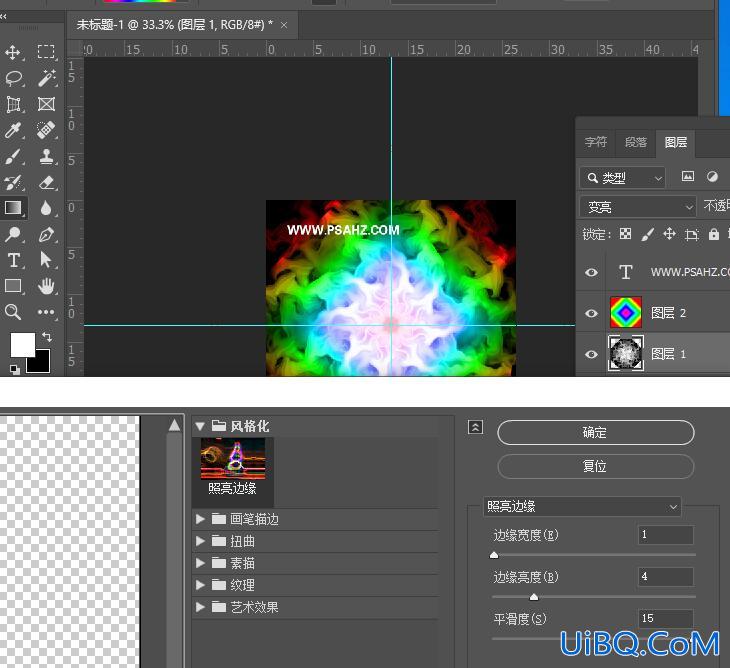Select the Move tool
This screenshot has height=668, width=730.
(13, 52)
